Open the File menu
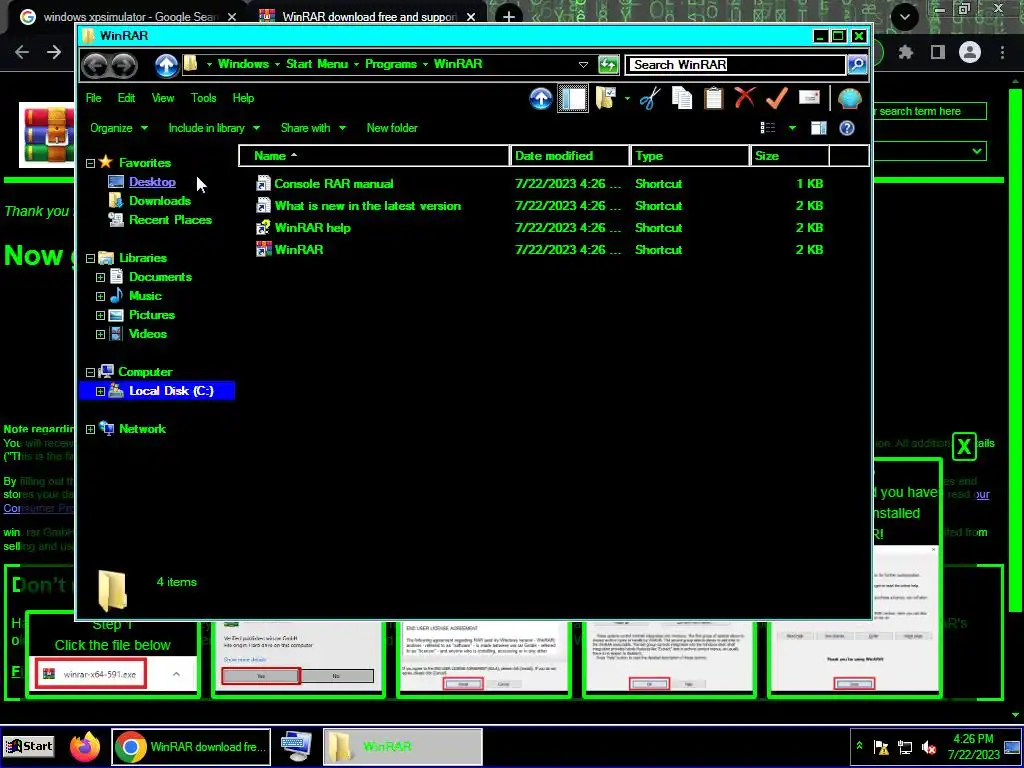This screenshot has width=1024, height=768. coord(93,98)
